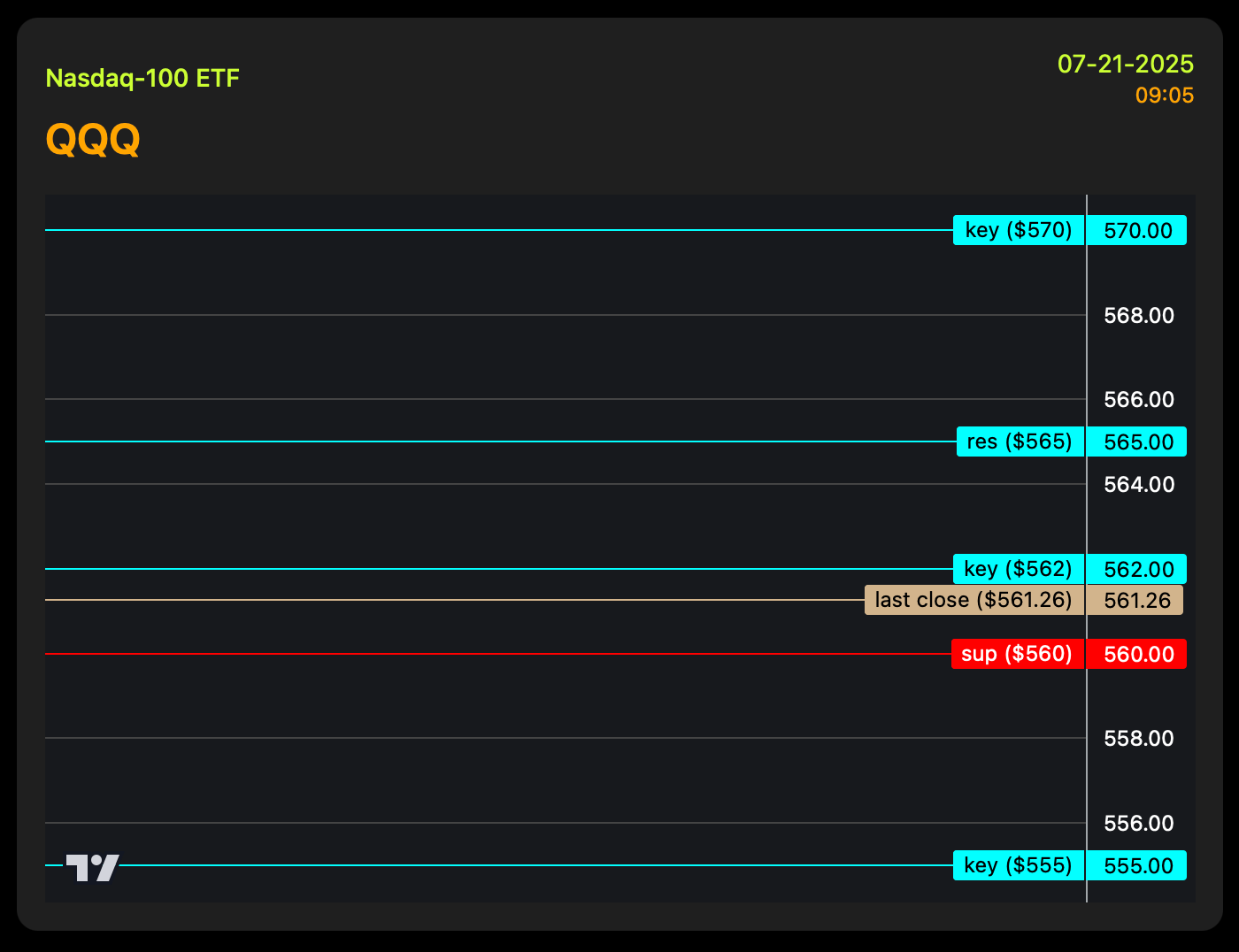Click the TradingView logo icon
Image resolution: width=1239 pixels, height=952 pixels.
pyautogui.click(x=92, y=868)
